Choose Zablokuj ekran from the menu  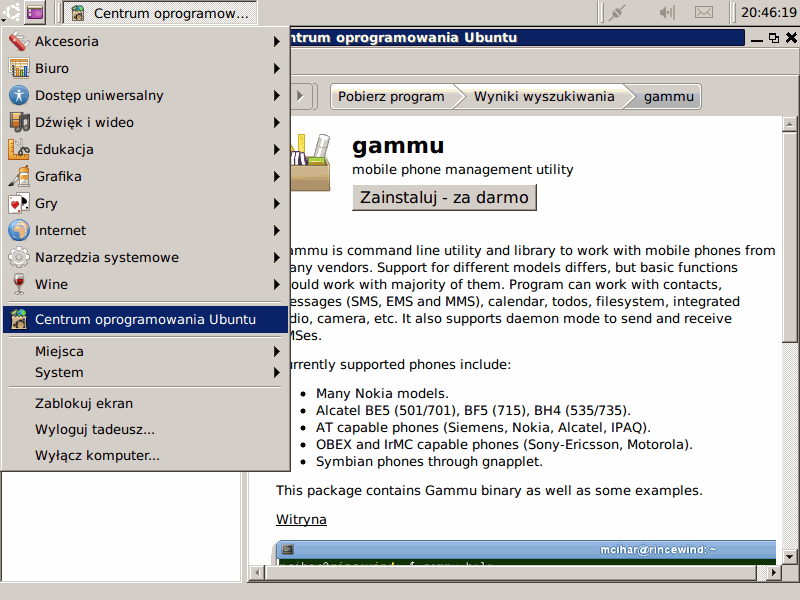(84, 404)
